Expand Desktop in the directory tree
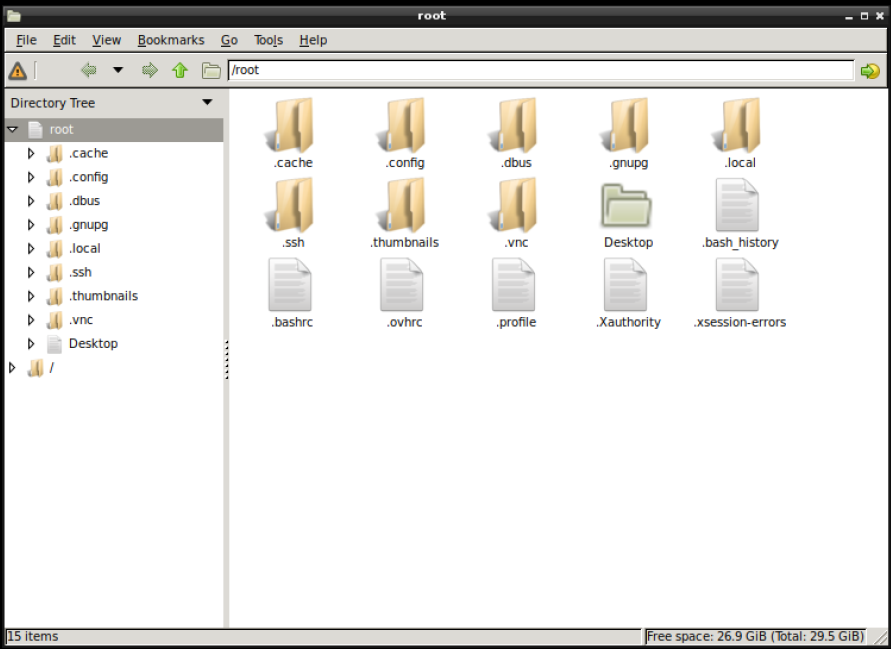 [31, 344]
